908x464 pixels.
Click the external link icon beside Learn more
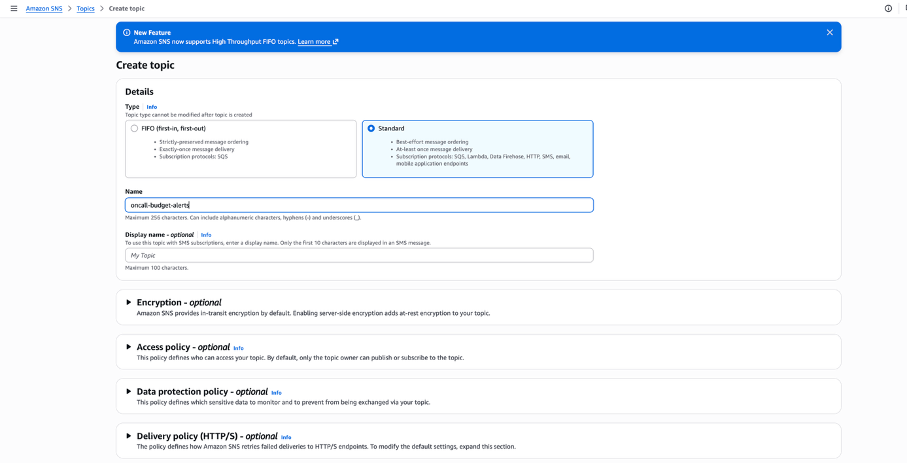[x=336, y=42]
